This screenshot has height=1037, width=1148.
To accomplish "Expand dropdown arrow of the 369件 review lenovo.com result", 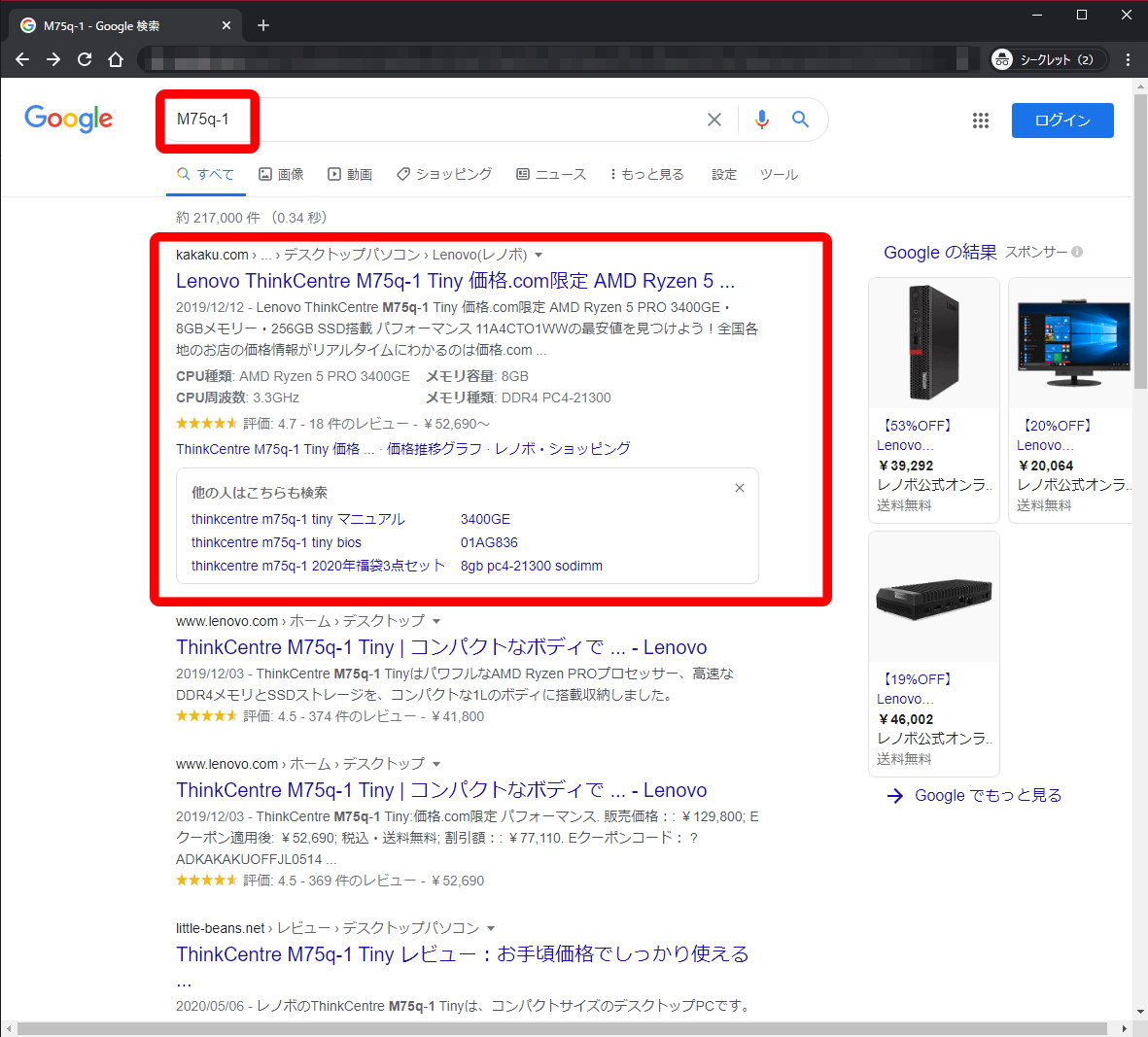I will pos(436,764).
